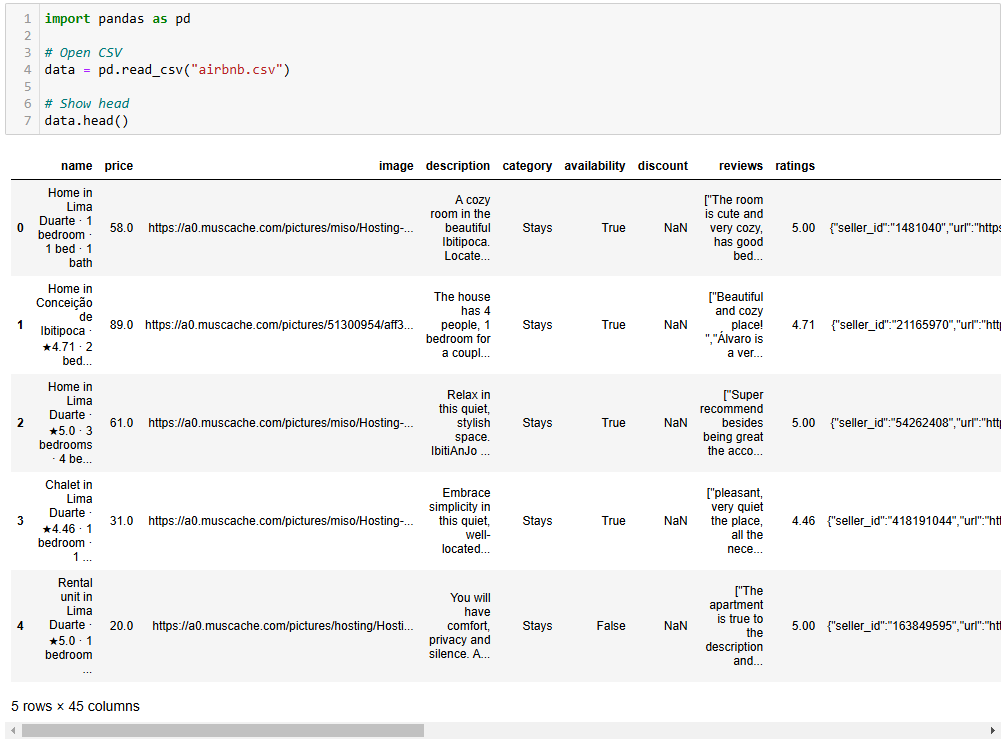Screen dimensions: 1006x744
Task: Click the "# Open CSV" comment
Action: point(82,51)
